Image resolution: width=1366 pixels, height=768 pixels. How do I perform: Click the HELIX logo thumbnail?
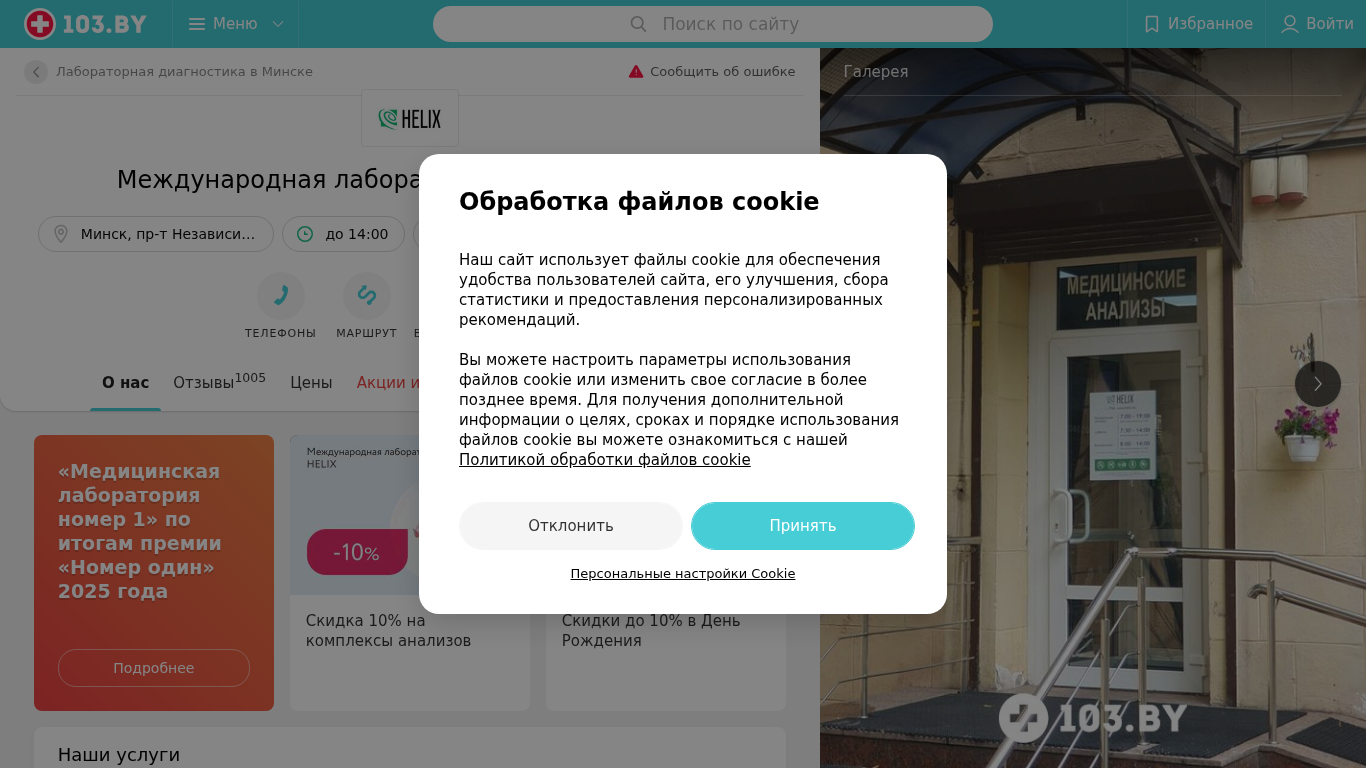point(410,118)
